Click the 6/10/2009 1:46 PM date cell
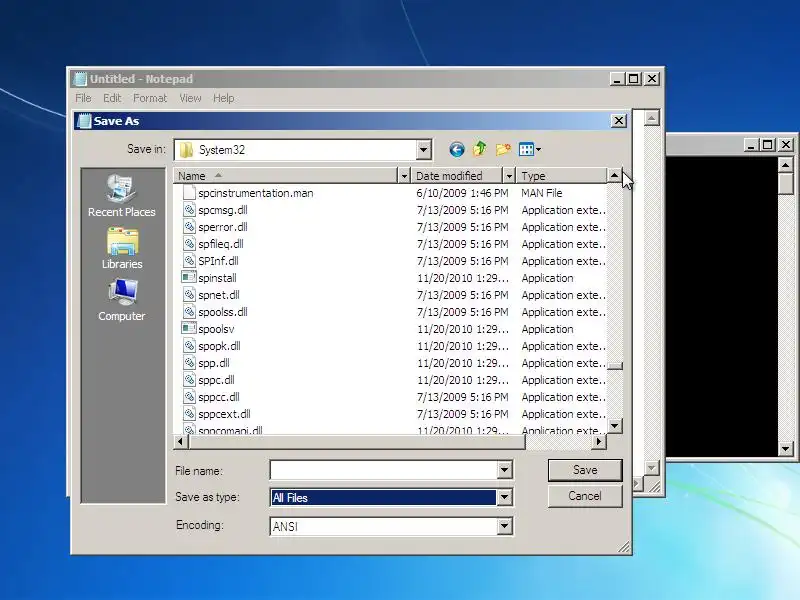 (x=462, y=193)
